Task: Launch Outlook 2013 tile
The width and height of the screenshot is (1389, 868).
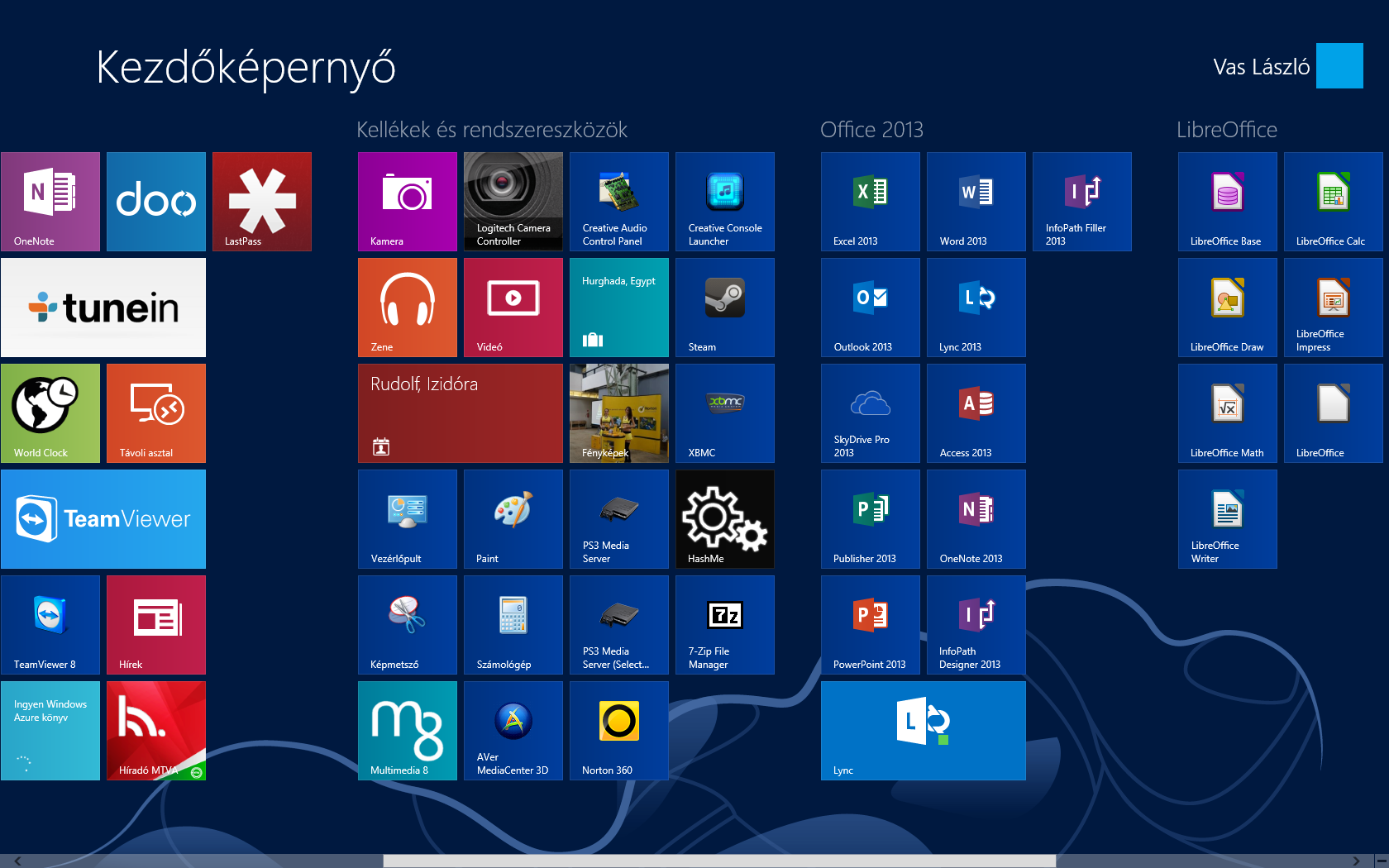Action: tap(871, 308)
